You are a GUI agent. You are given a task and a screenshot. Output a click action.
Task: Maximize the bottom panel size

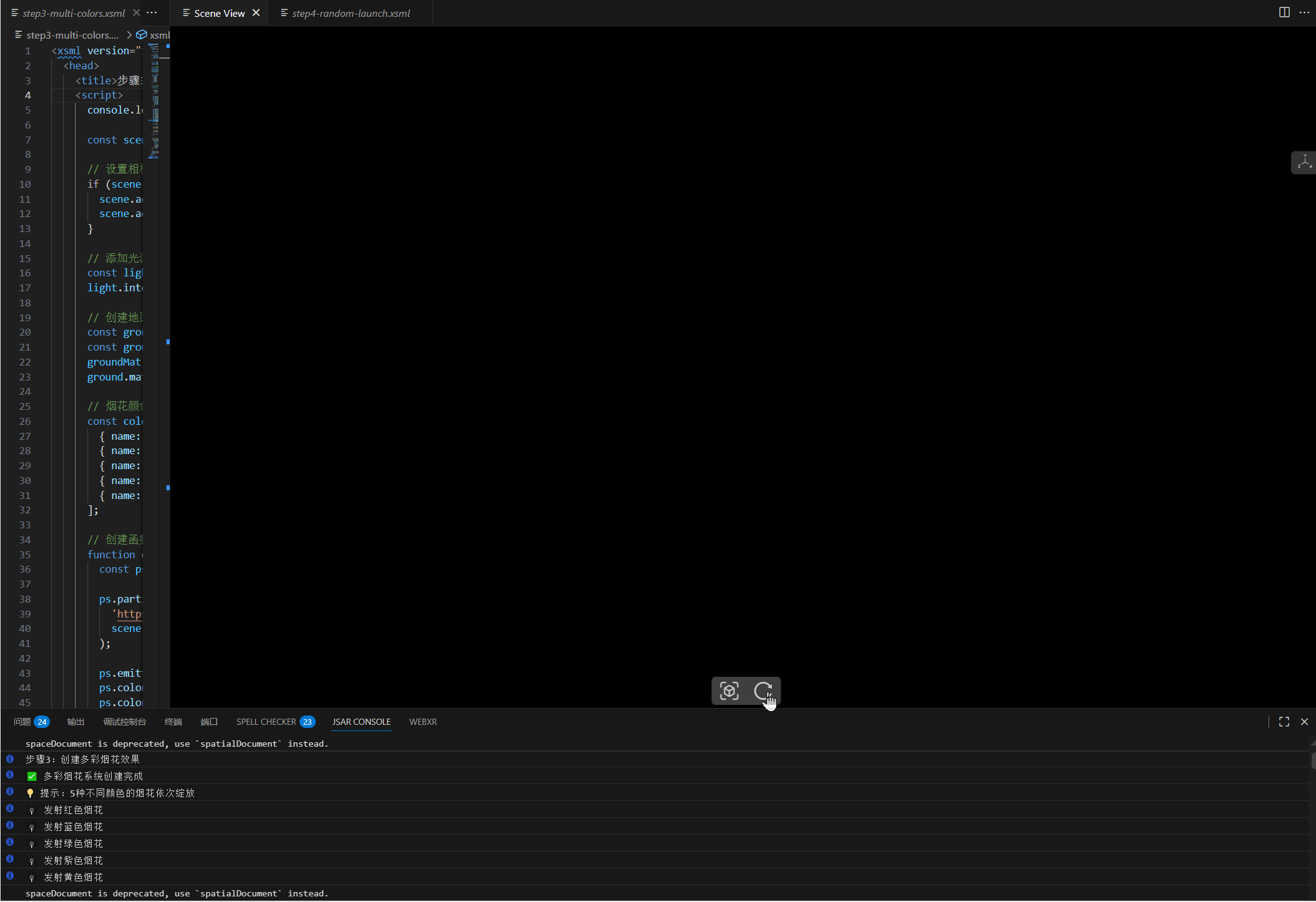[x=1284, y=722]
